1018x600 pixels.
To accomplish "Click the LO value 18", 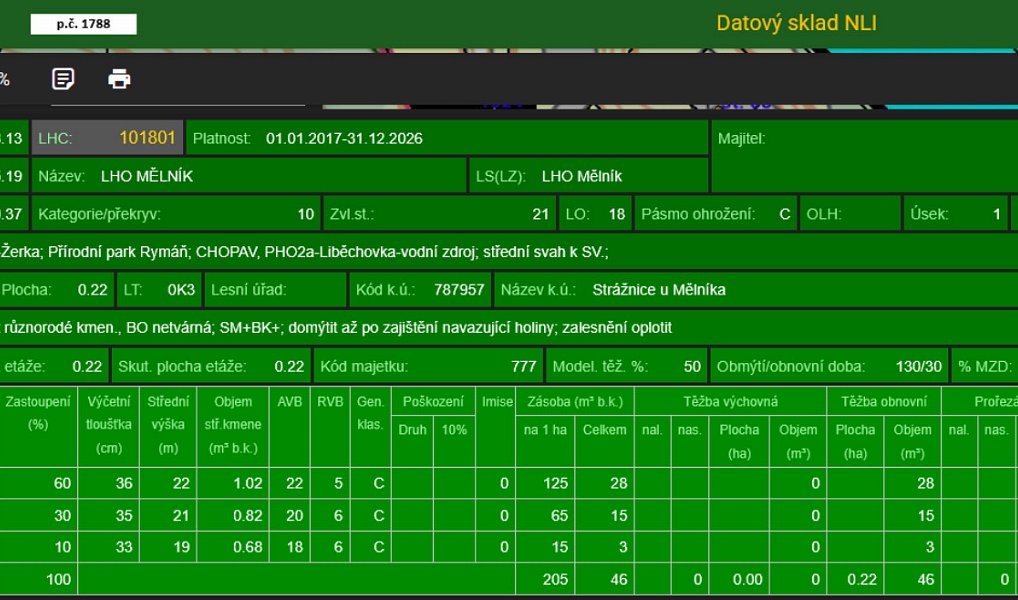I will pyautogui.click(x=617, y=214).
